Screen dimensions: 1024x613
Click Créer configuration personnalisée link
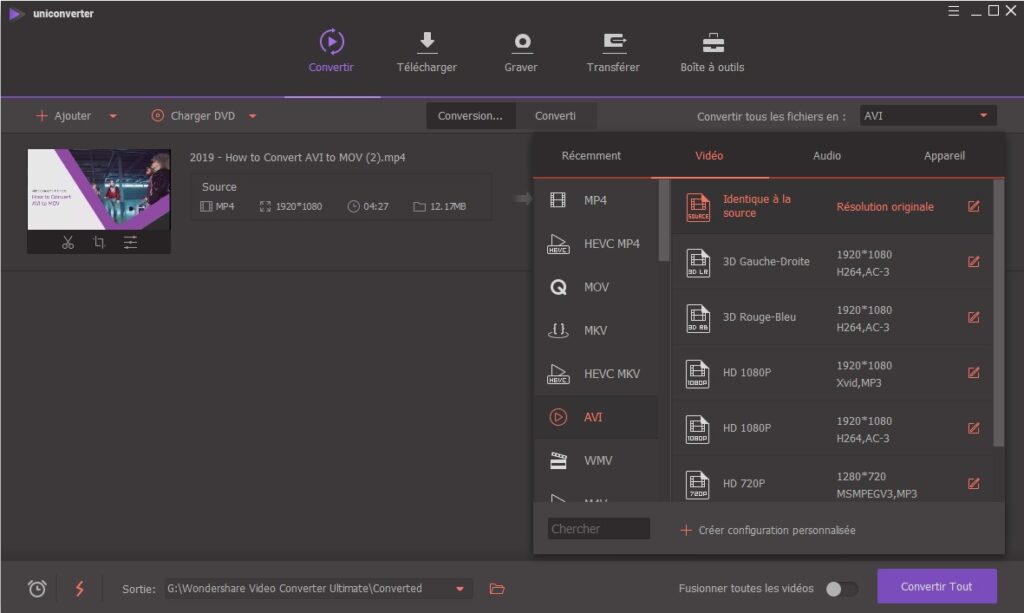click(768, 530)
